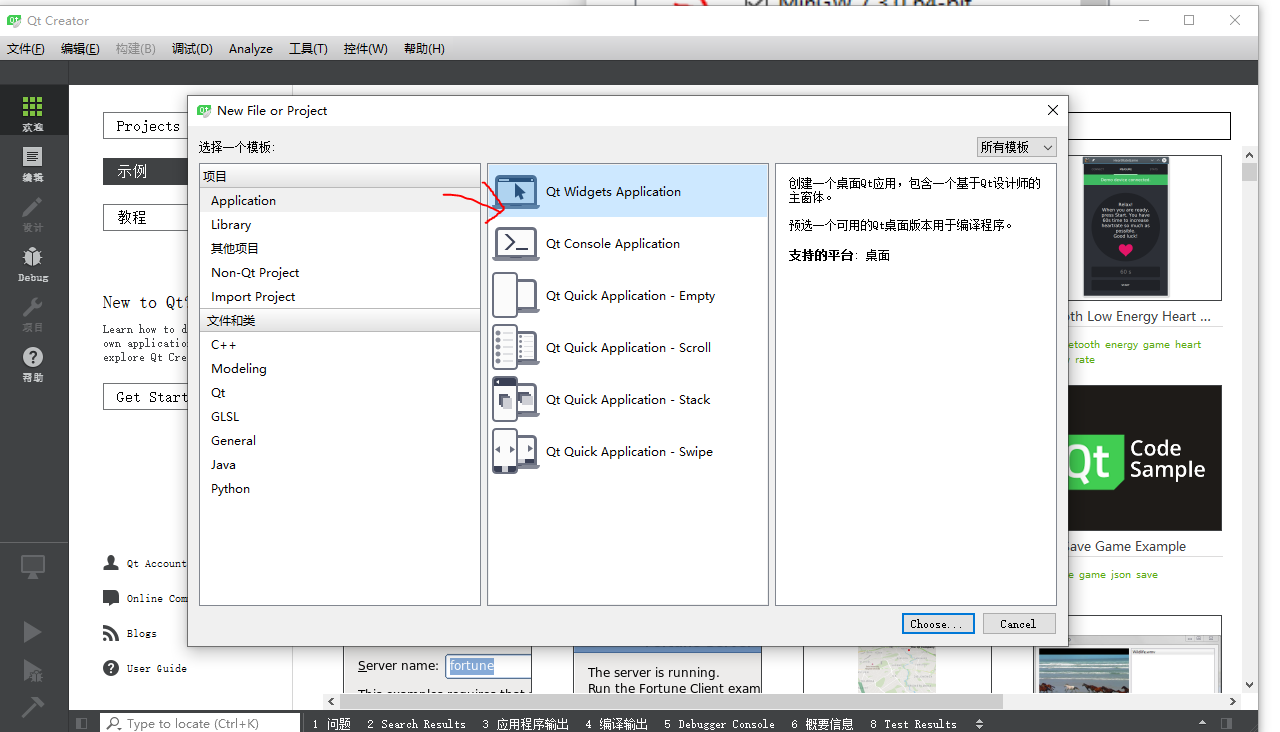Viewport: 1280px width, 732px height.
Task: Select the Qt Quick Application - Empty icon
Action: 516,295
